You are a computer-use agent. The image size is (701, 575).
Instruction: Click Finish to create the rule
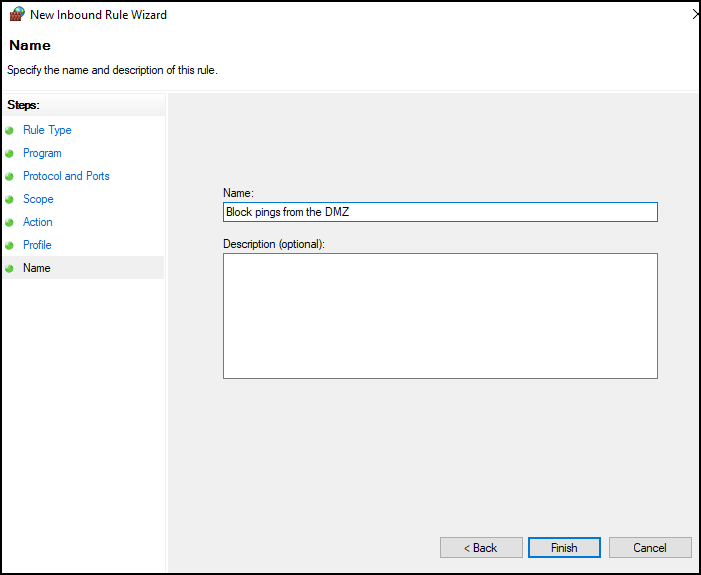click(x=564, y=548)
